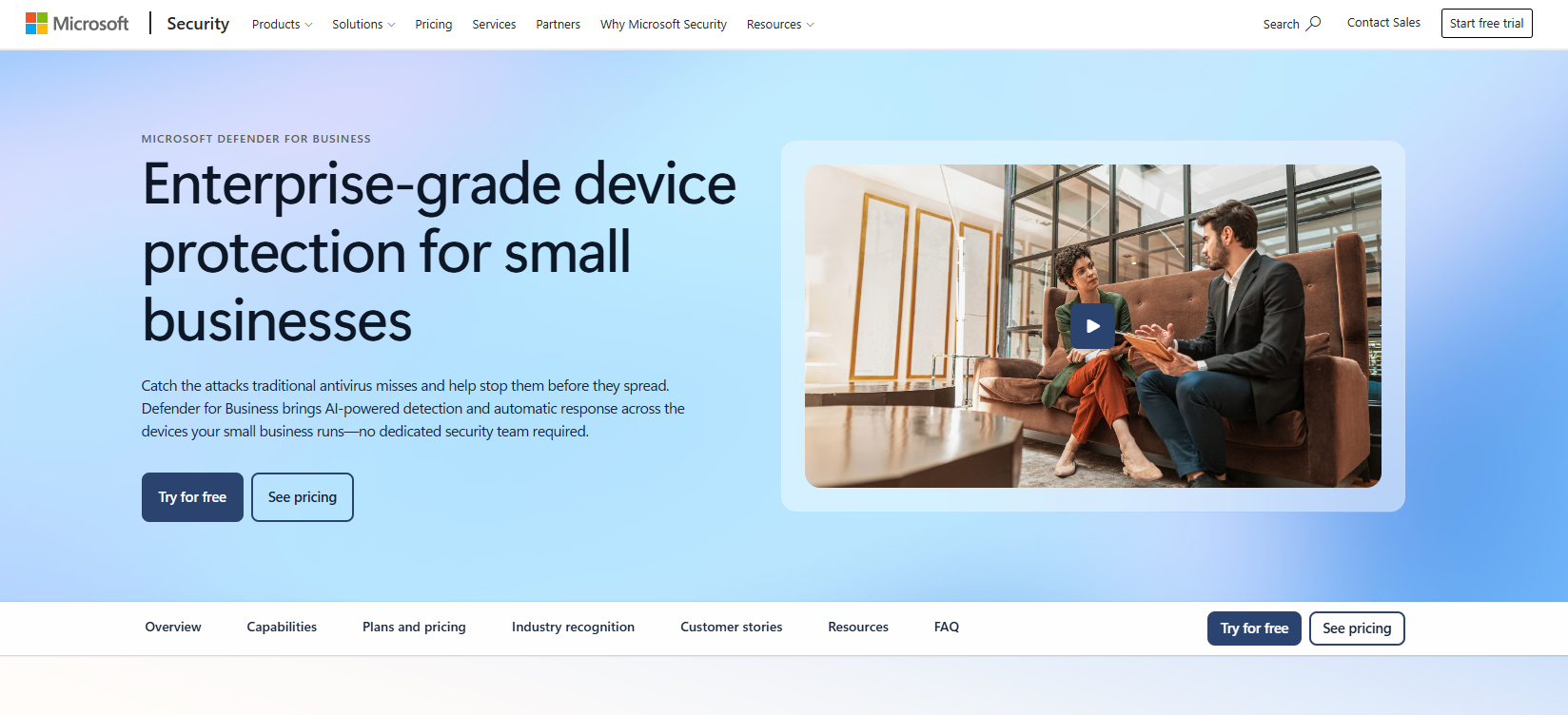This screenshot has height=715, width=1568.
Task: Expand the Resources dropdown in top navigation
Action: coord(780,25)
